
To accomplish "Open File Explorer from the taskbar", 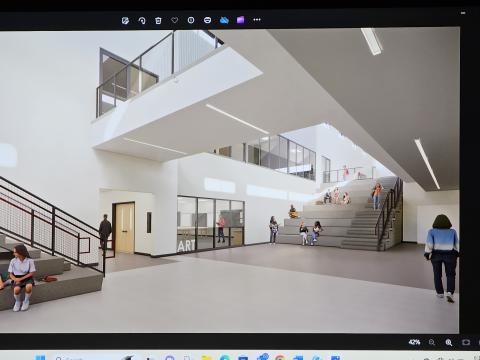I will pyautogui.click(x=207, y=358).
